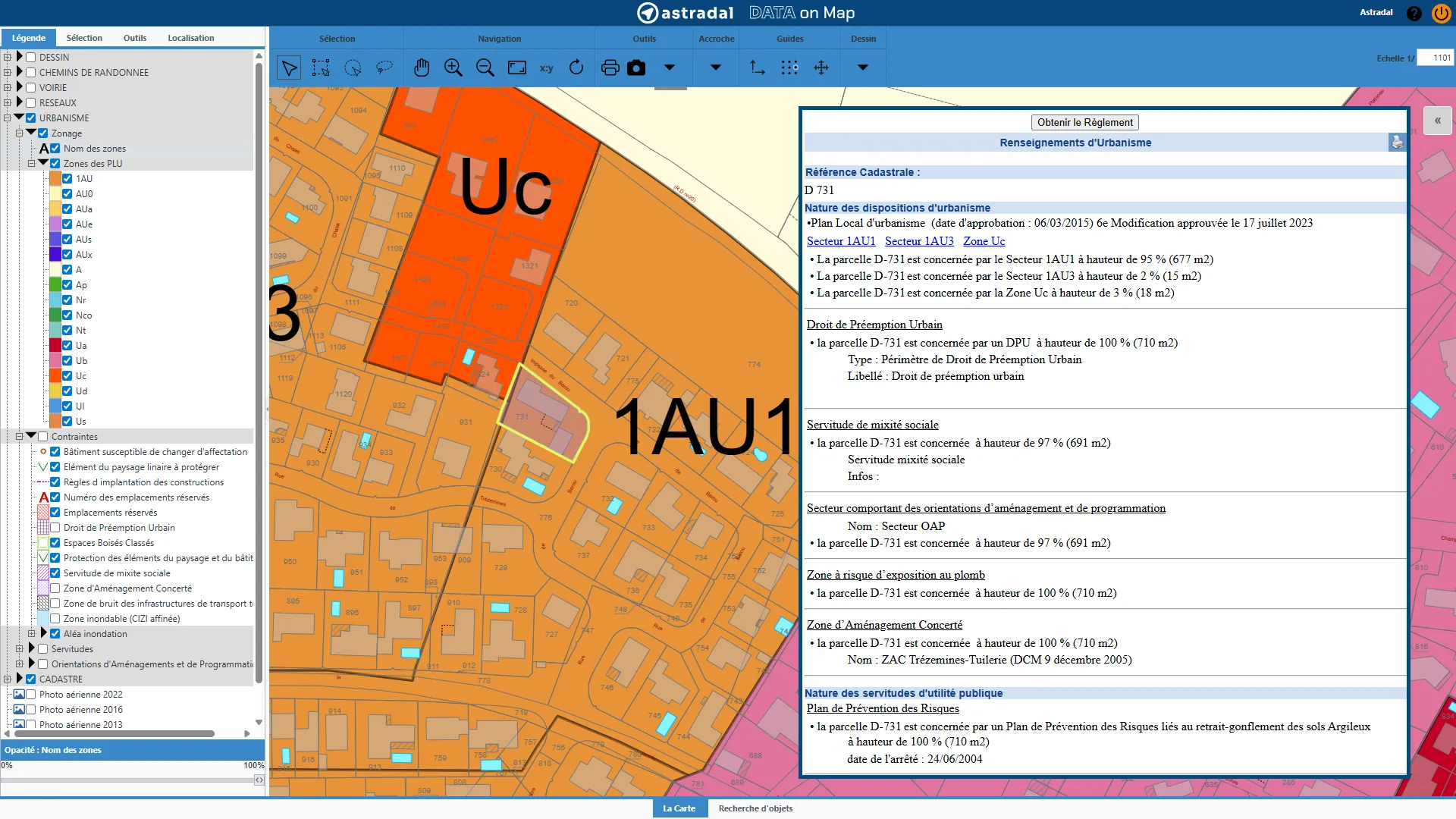
Task: Open the x:y coordinate navigation tool
Action: (546, 67)
